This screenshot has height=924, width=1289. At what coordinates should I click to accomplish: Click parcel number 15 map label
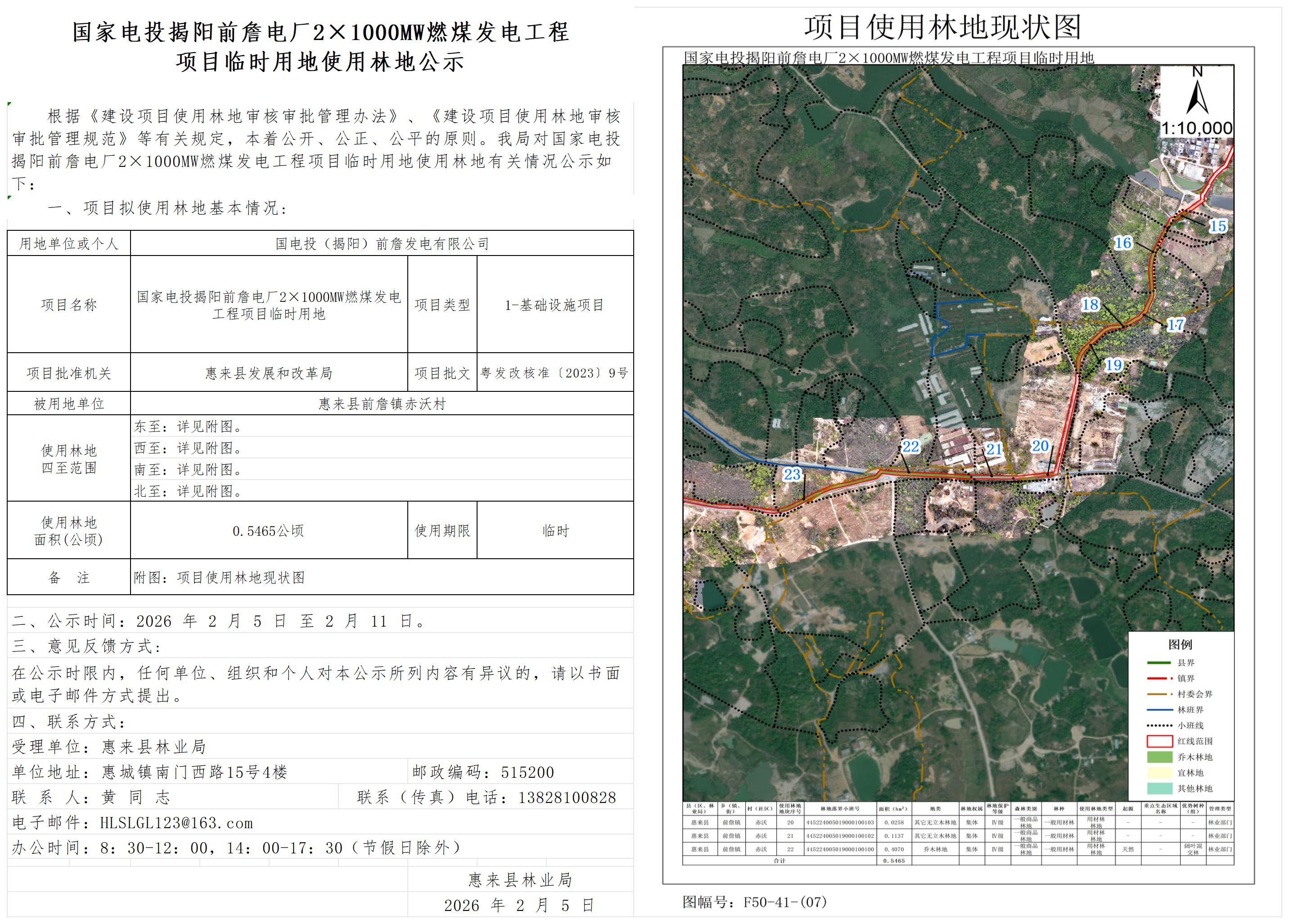1217,226
